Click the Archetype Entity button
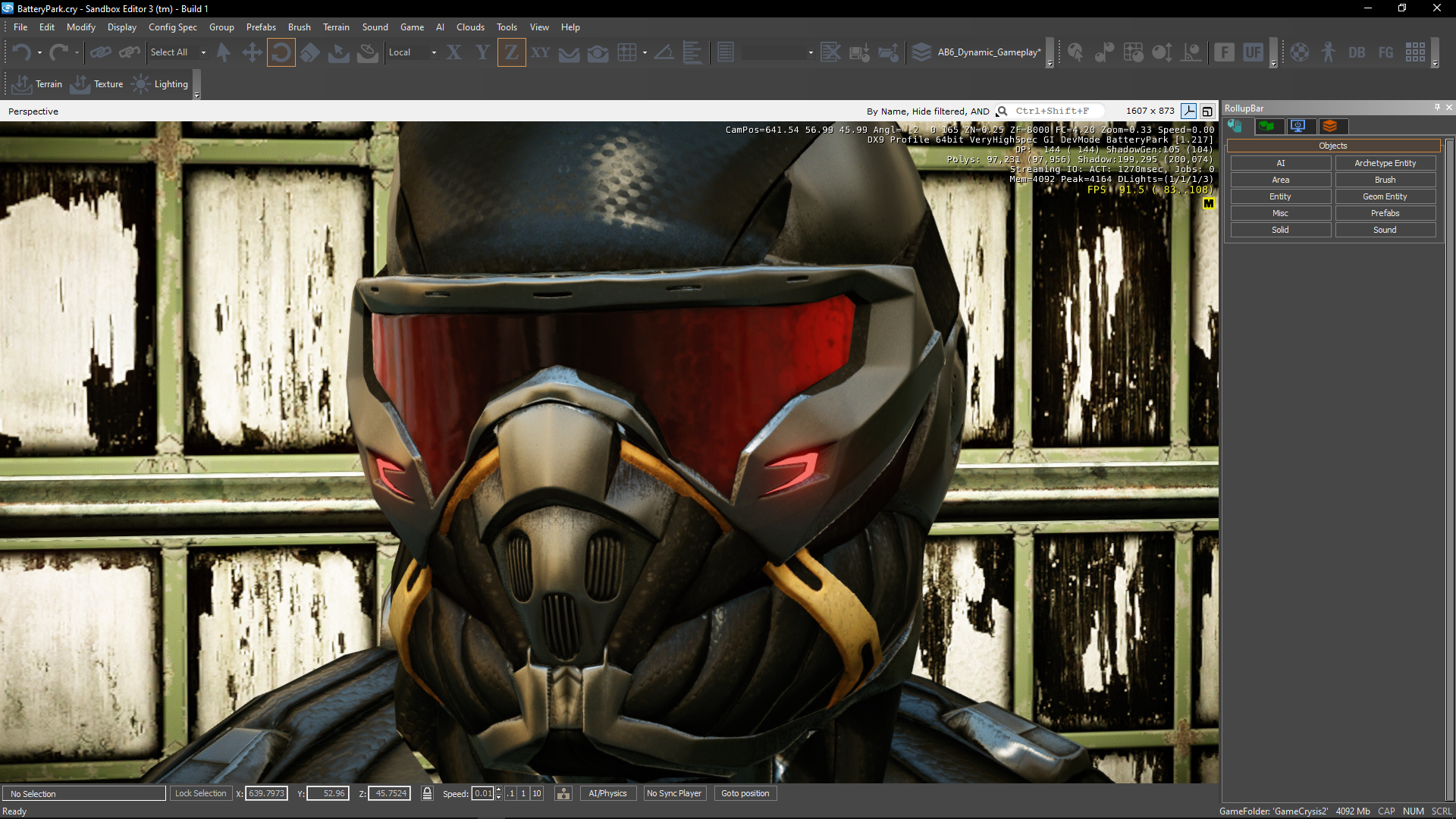Image resolution: width=1456 pixels, height=819 pixels. (x=1385, y=163)
